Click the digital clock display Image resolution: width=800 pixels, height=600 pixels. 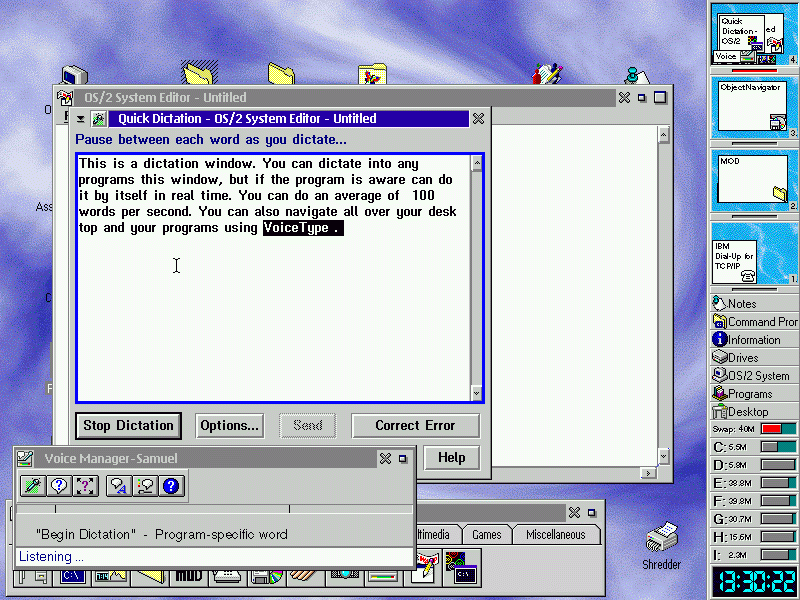point(754,582)
